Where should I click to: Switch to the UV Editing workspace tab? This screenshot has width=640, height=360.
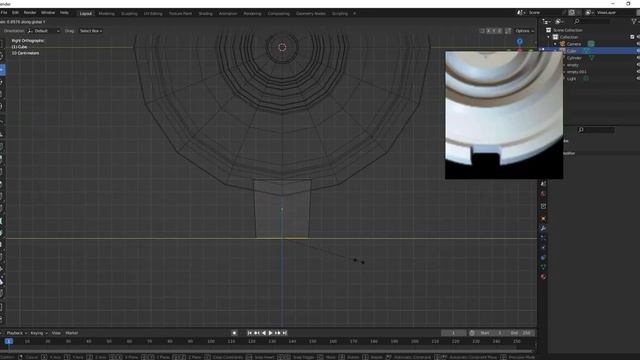tap(153, 13)
